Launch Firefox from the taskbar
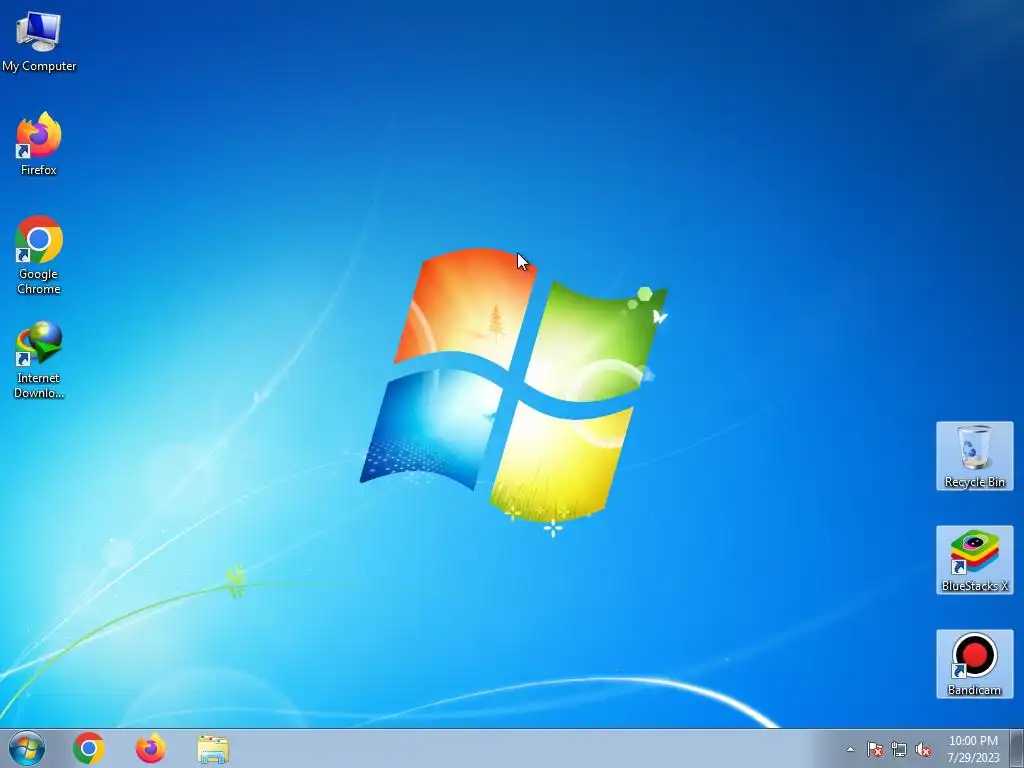 point(150,748)
